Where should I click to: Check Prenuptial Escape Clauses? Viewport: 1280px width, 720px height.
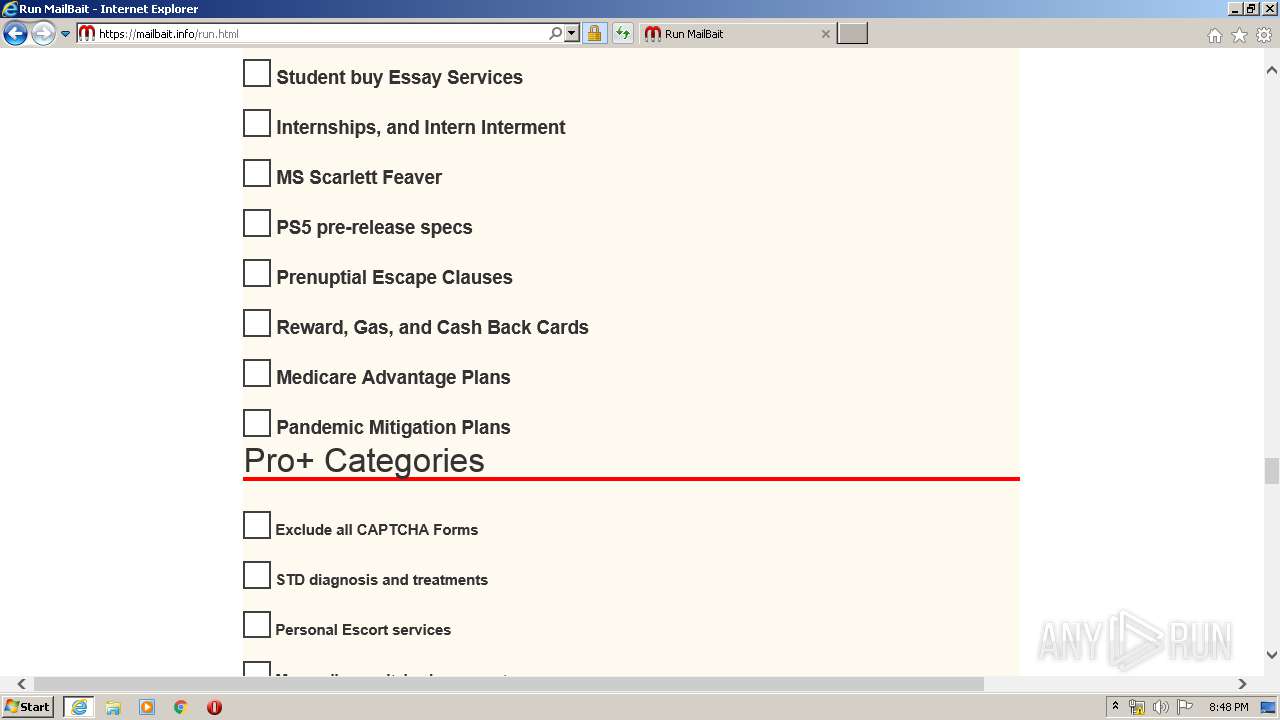(257, 273)
